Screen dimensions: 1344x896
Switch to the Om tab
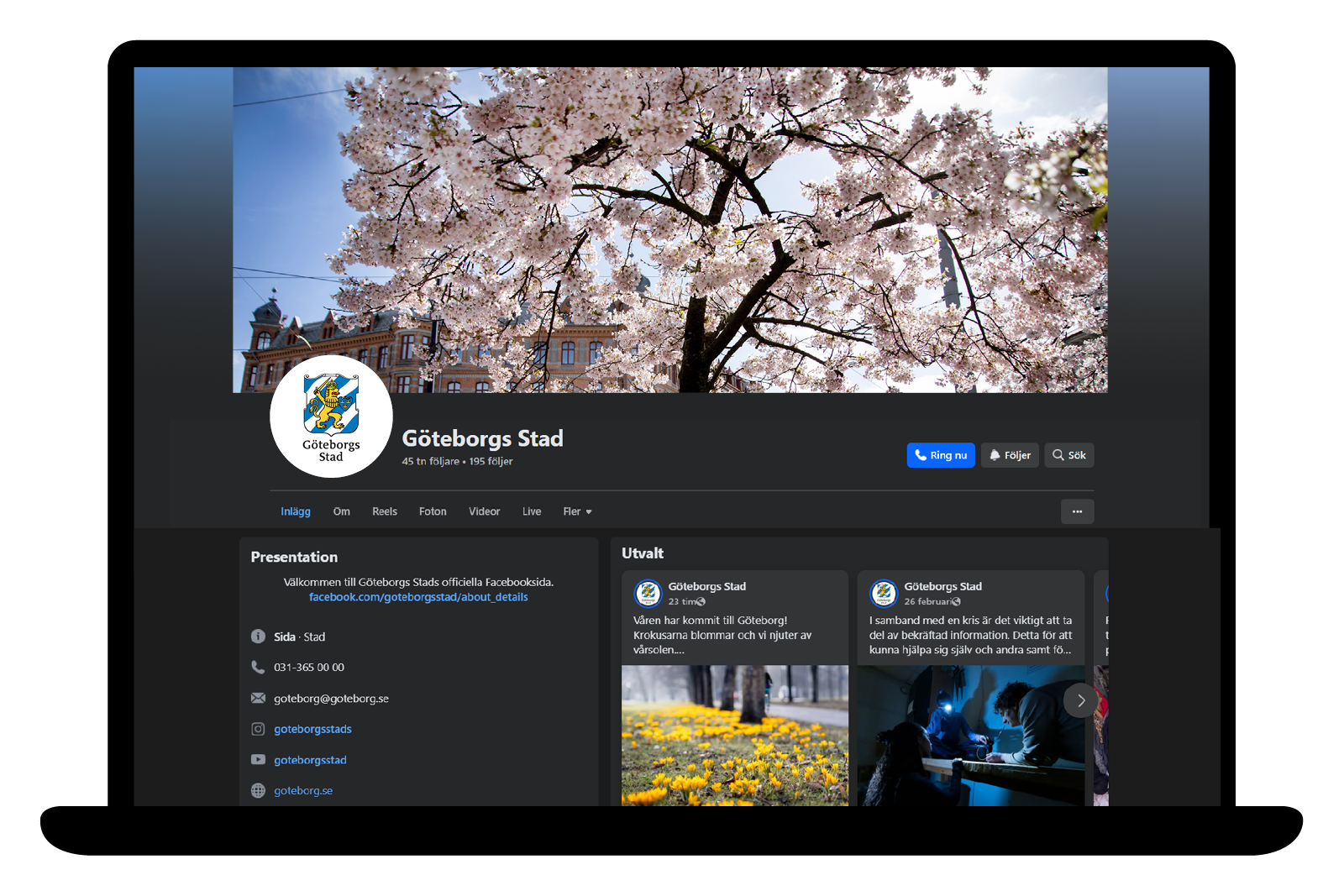tap(341, 511)
